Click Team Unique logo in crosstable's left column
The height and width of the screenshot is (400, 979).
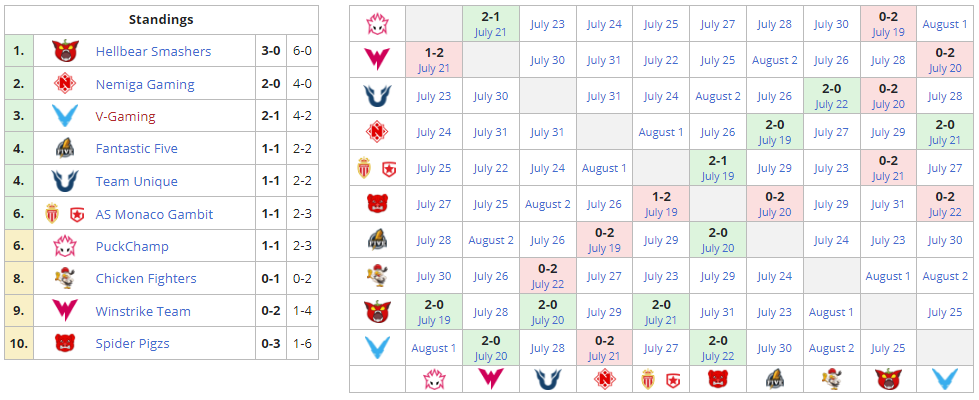point(377,96)
